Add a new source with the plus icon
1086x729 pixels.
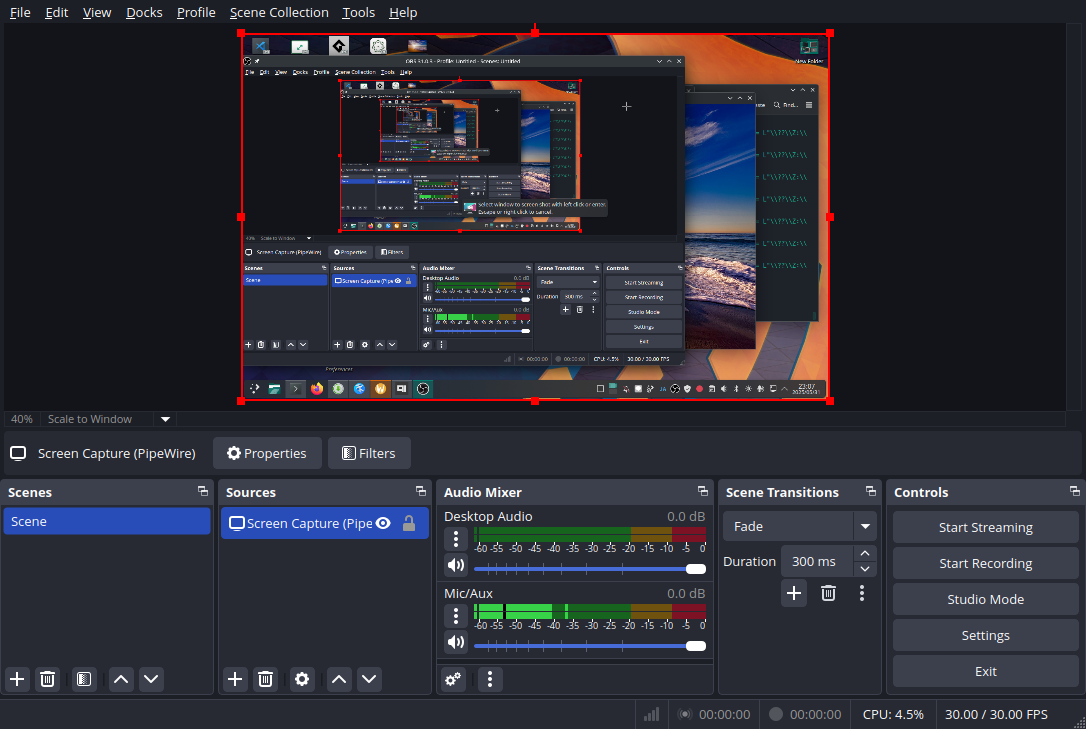click(235, 679)
